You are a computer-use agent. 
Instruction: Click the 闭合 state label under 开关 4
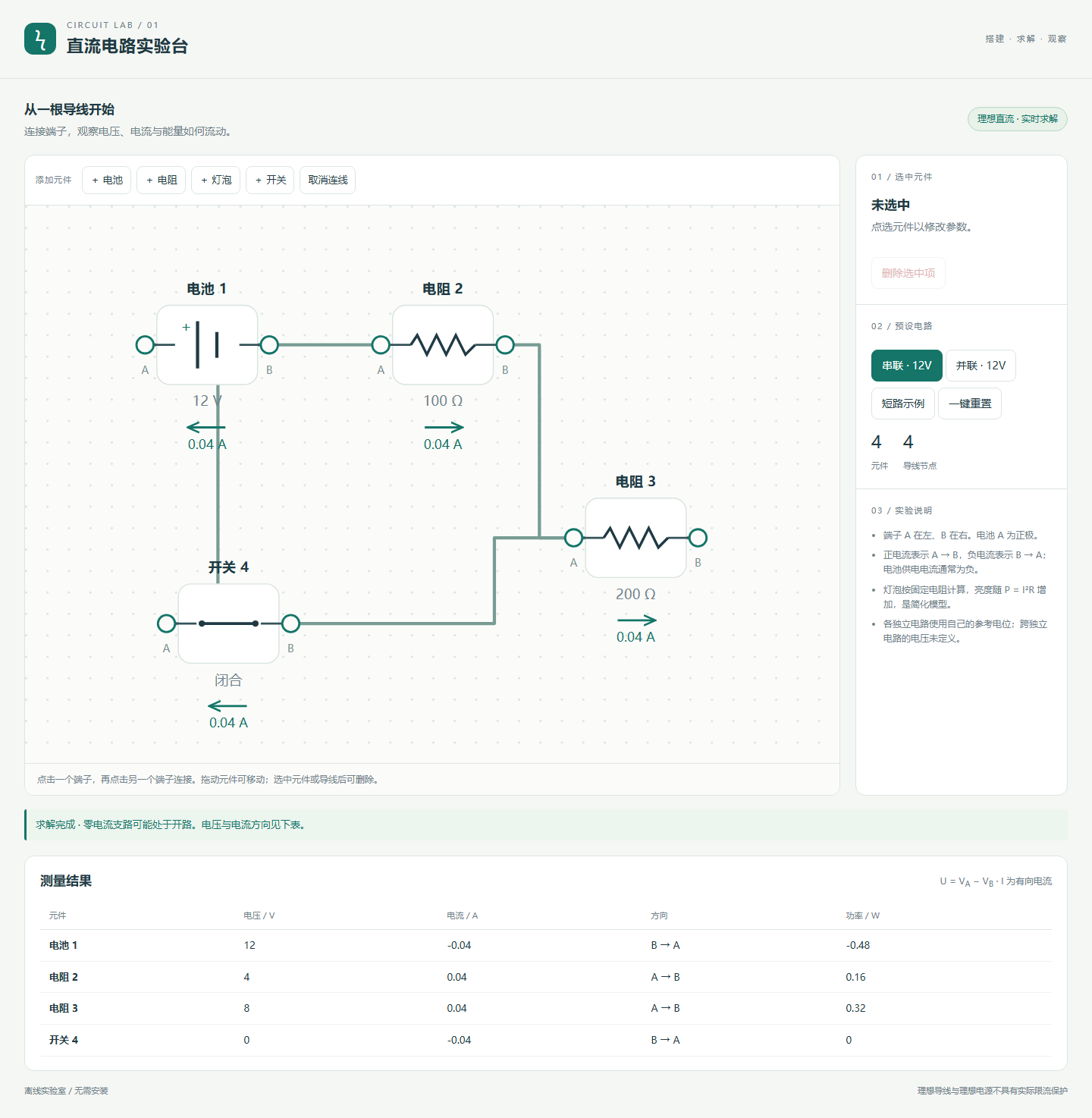point(228,680)
